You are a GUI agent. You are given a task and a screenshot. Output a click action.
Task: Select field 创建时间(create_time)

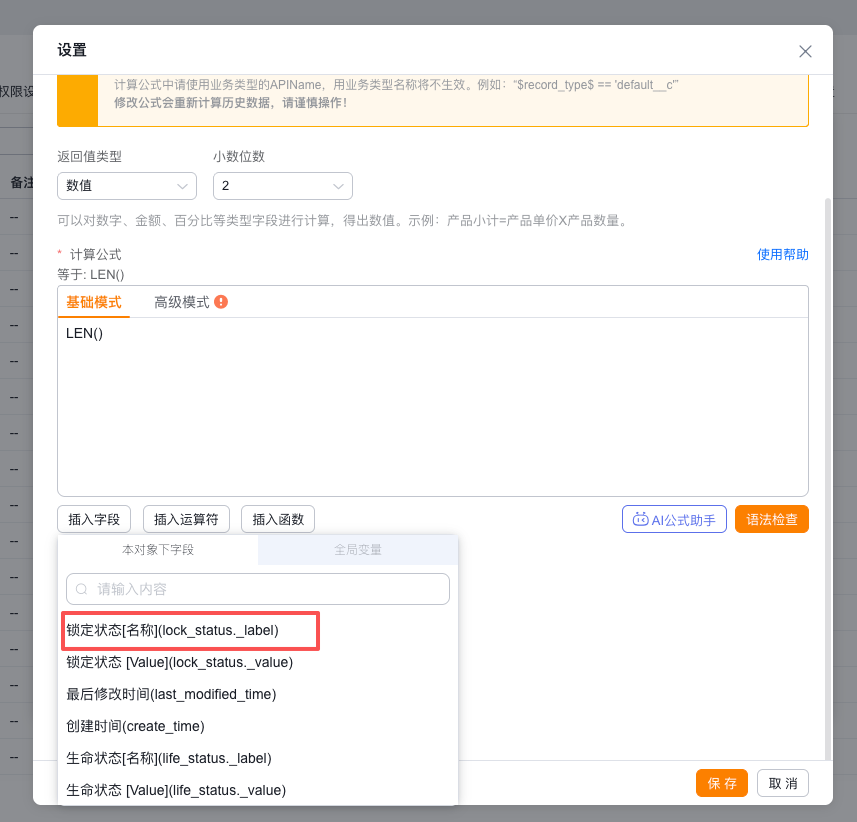click(258, 726)
